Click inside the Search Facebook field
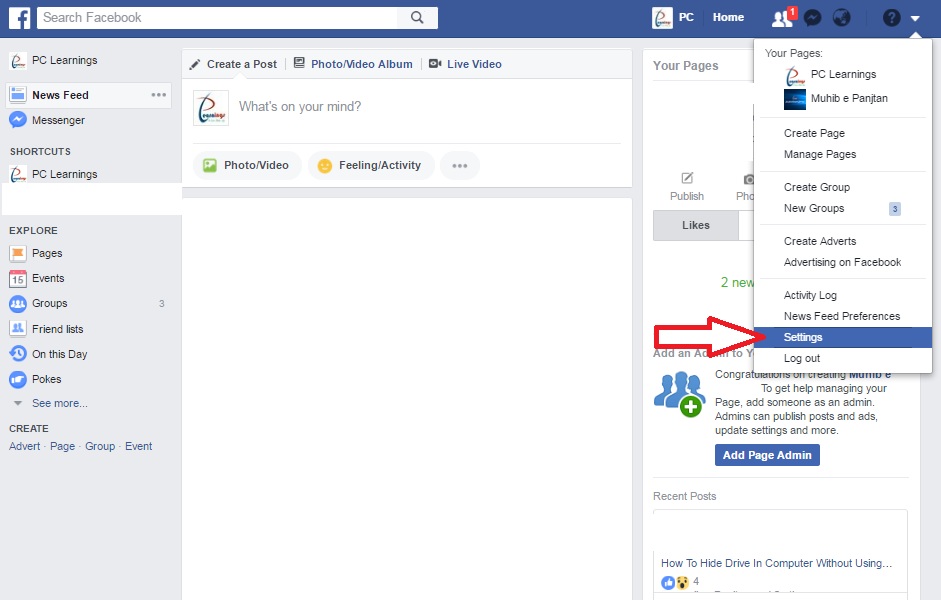Screen dimensions: 941x600 click(x=217, y=17)
